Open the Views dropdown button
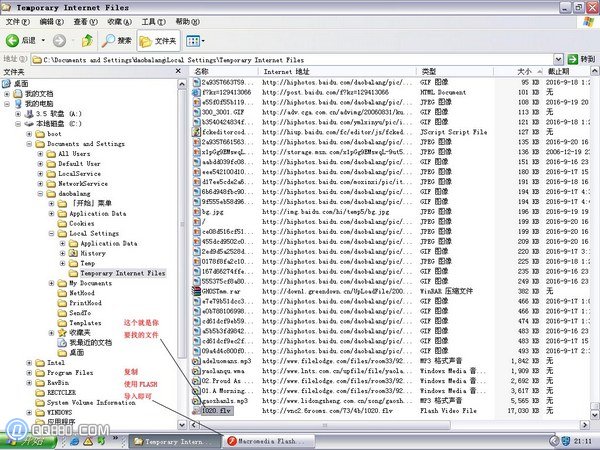600x450 pixels. click(x=195, y=41)
